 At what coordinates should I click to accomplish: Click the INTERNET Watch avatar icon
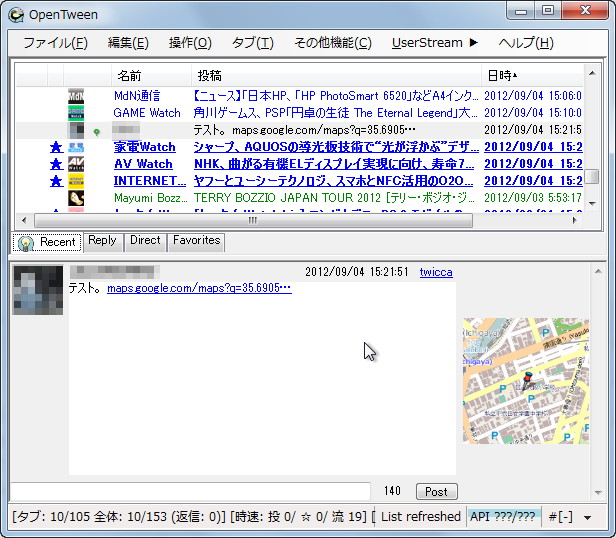[76, 181]
